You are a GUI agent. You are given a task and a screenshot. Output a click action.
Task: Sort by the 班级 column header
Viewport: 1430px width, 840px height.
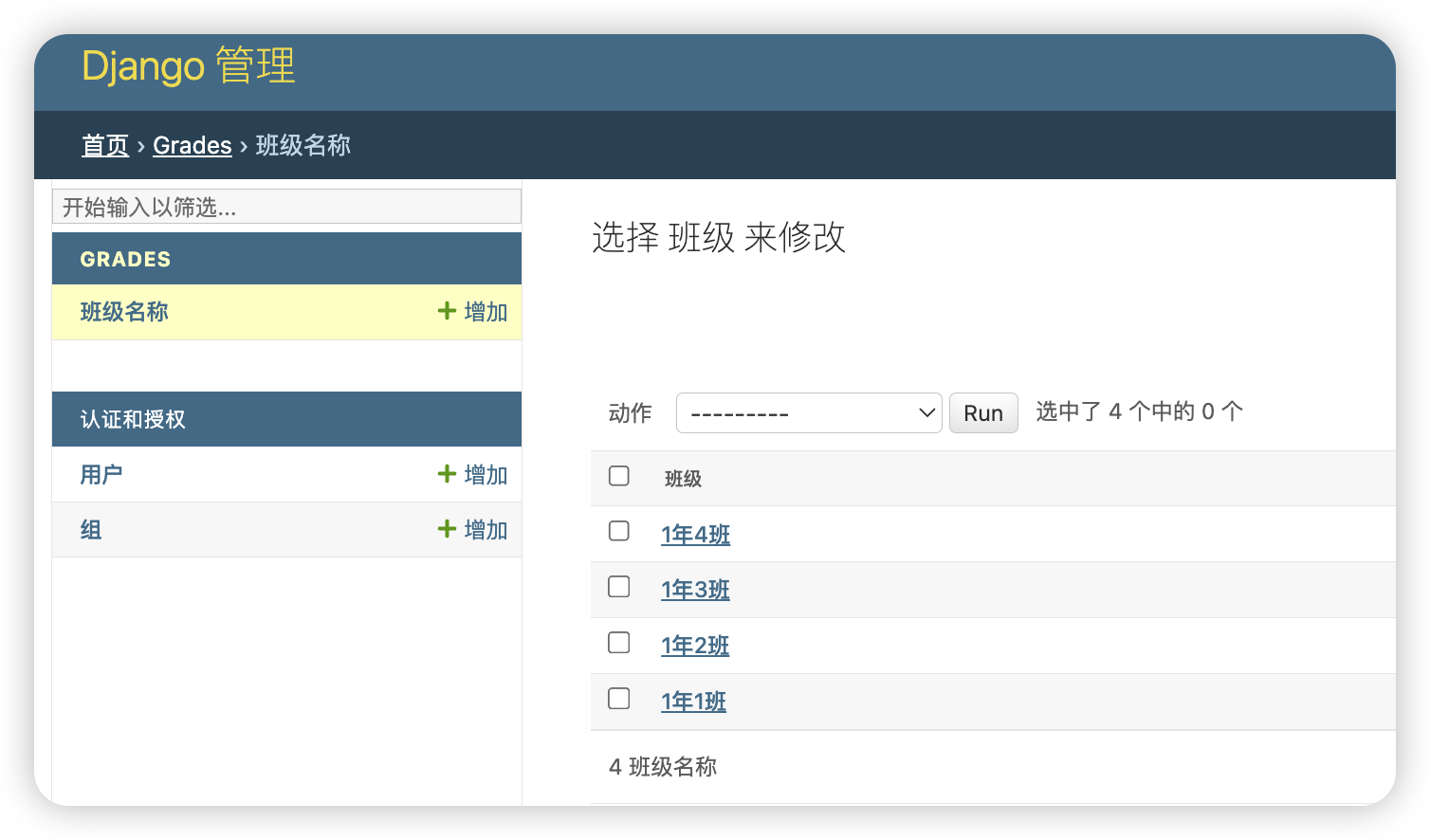pyautogui.click(x=683, y=479)
